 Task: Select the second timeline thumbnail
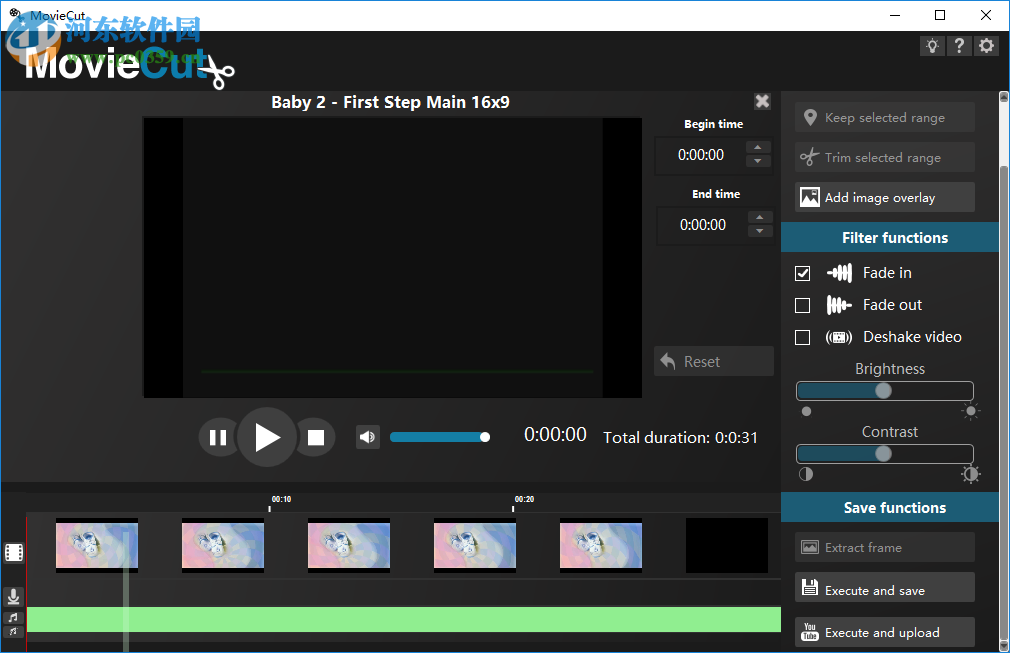click(x=223, y=545)
